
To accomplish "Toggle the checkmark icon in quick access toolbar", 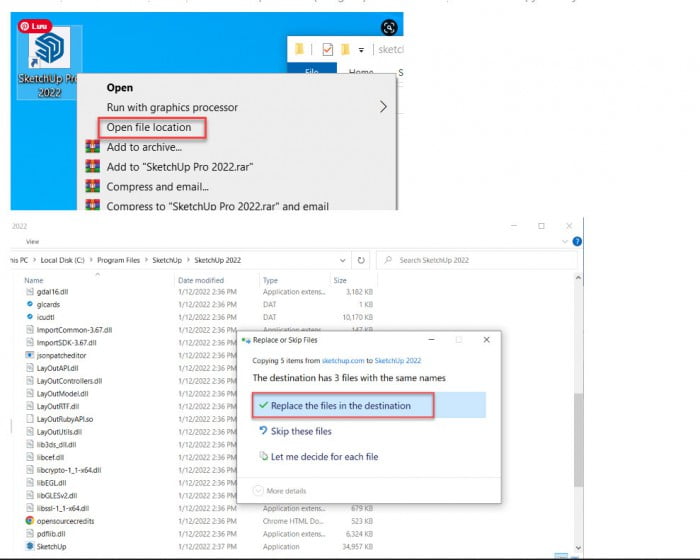I will pos(327,48).
